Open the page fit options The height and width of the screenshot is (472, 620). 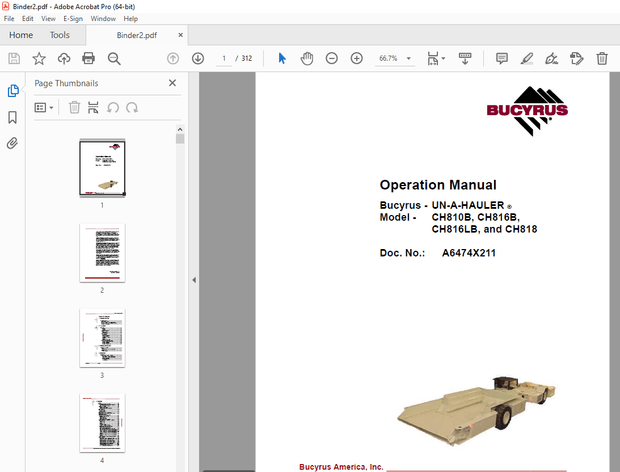tap(435, 59)
